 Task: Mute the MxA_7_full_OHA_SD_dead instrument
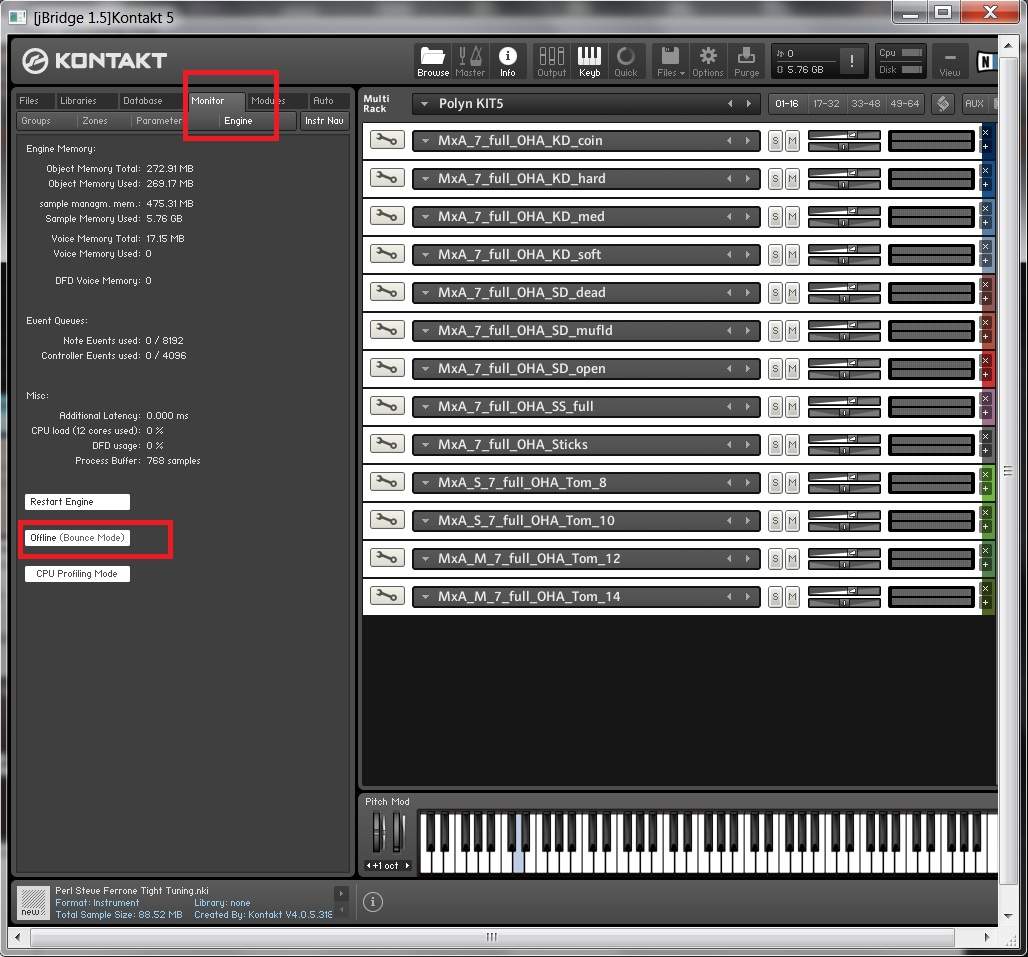click(792, 293)
